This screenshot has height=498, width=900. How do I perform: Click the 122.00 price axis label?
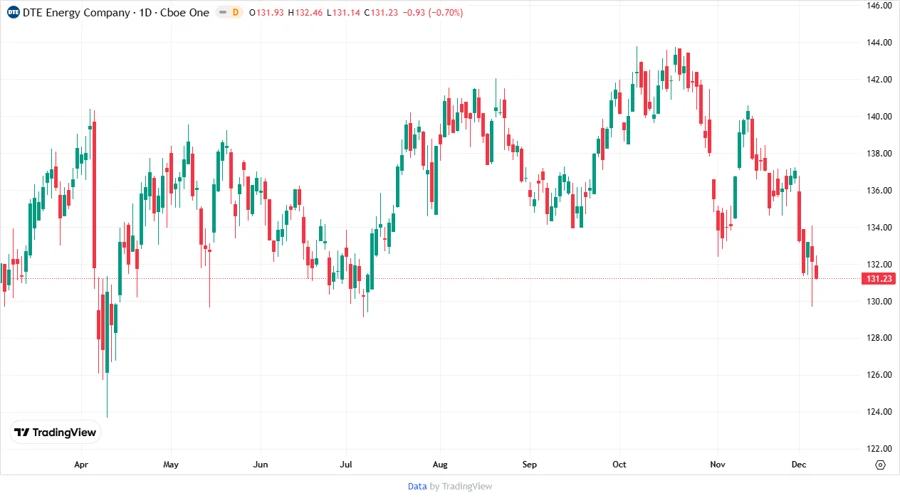click(879, 449)
